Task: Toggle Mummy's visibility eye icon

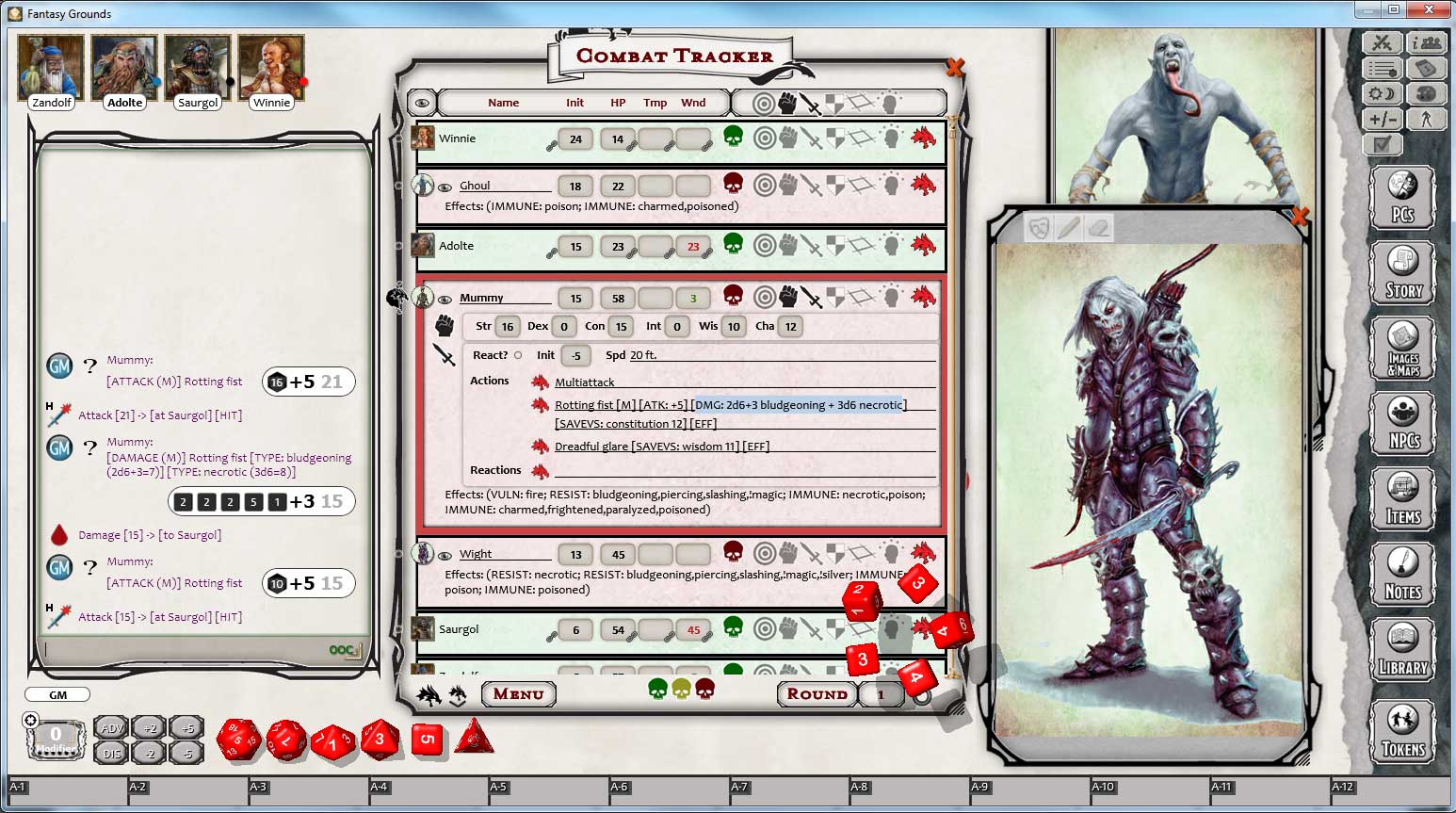Action: [x=445, y=298]
